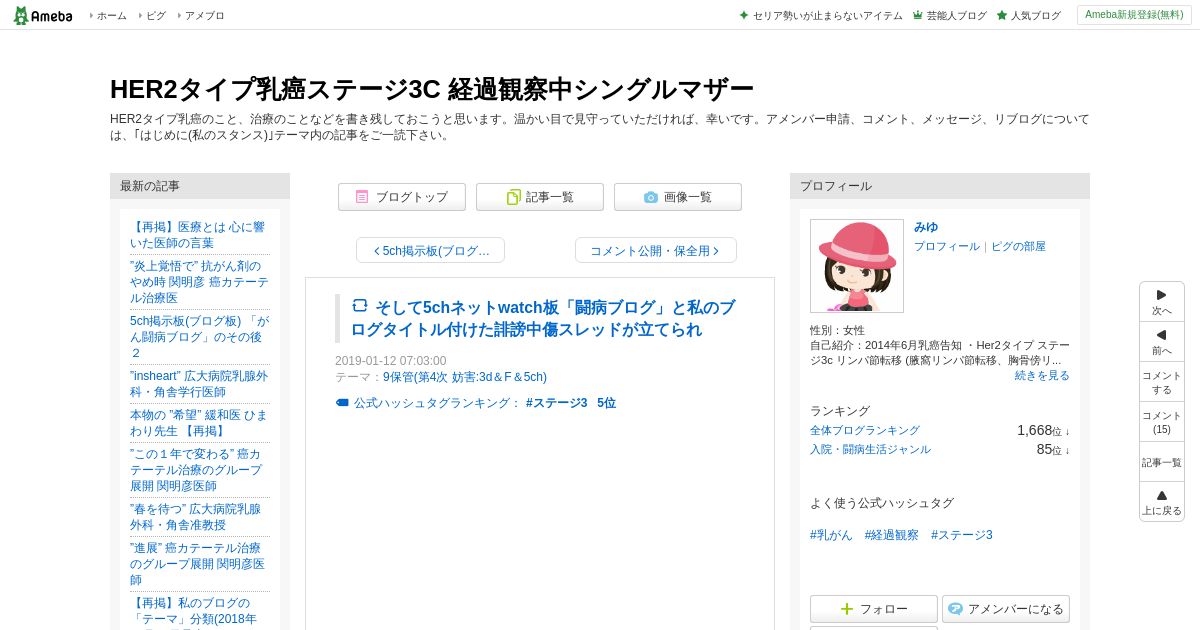
Task: Click hashtag tag icon beside 公式ハッシュタグランキング
Action: pyautogui.click(x=342, y=403)
